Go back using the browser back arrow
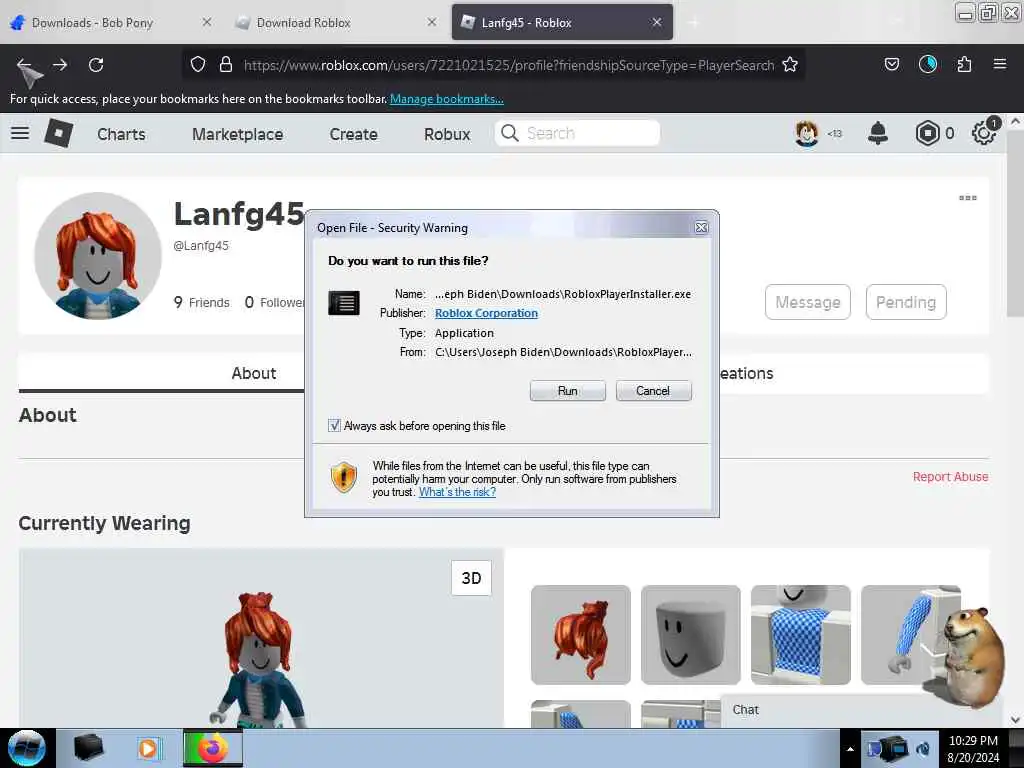This screenshot has width=1024, height=768. click(x=24, y=65)
